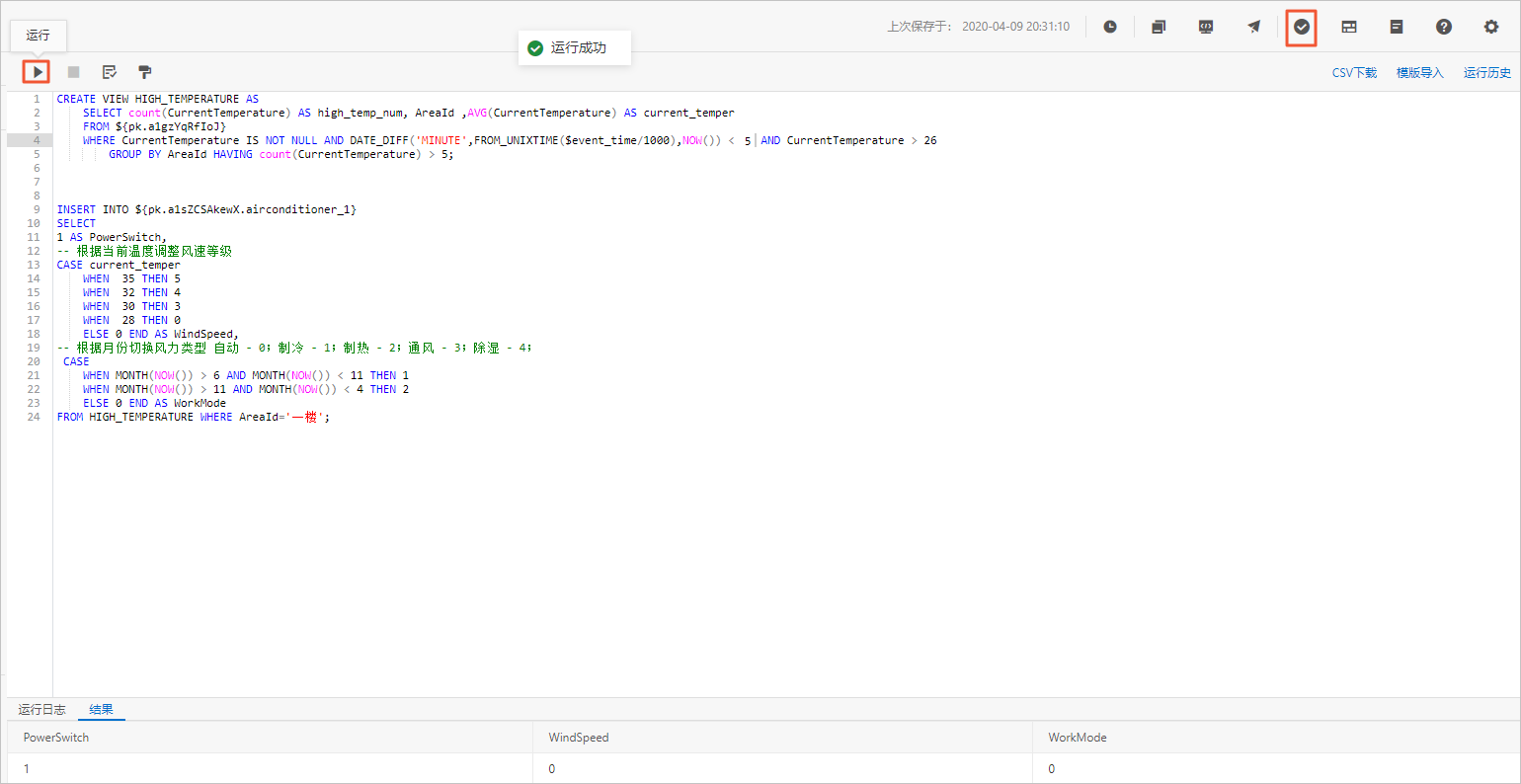The image size is (1521, 784).
Task: Click the 'WHEN 30 THEN 3' code line
Action: [x=131, y=306]
